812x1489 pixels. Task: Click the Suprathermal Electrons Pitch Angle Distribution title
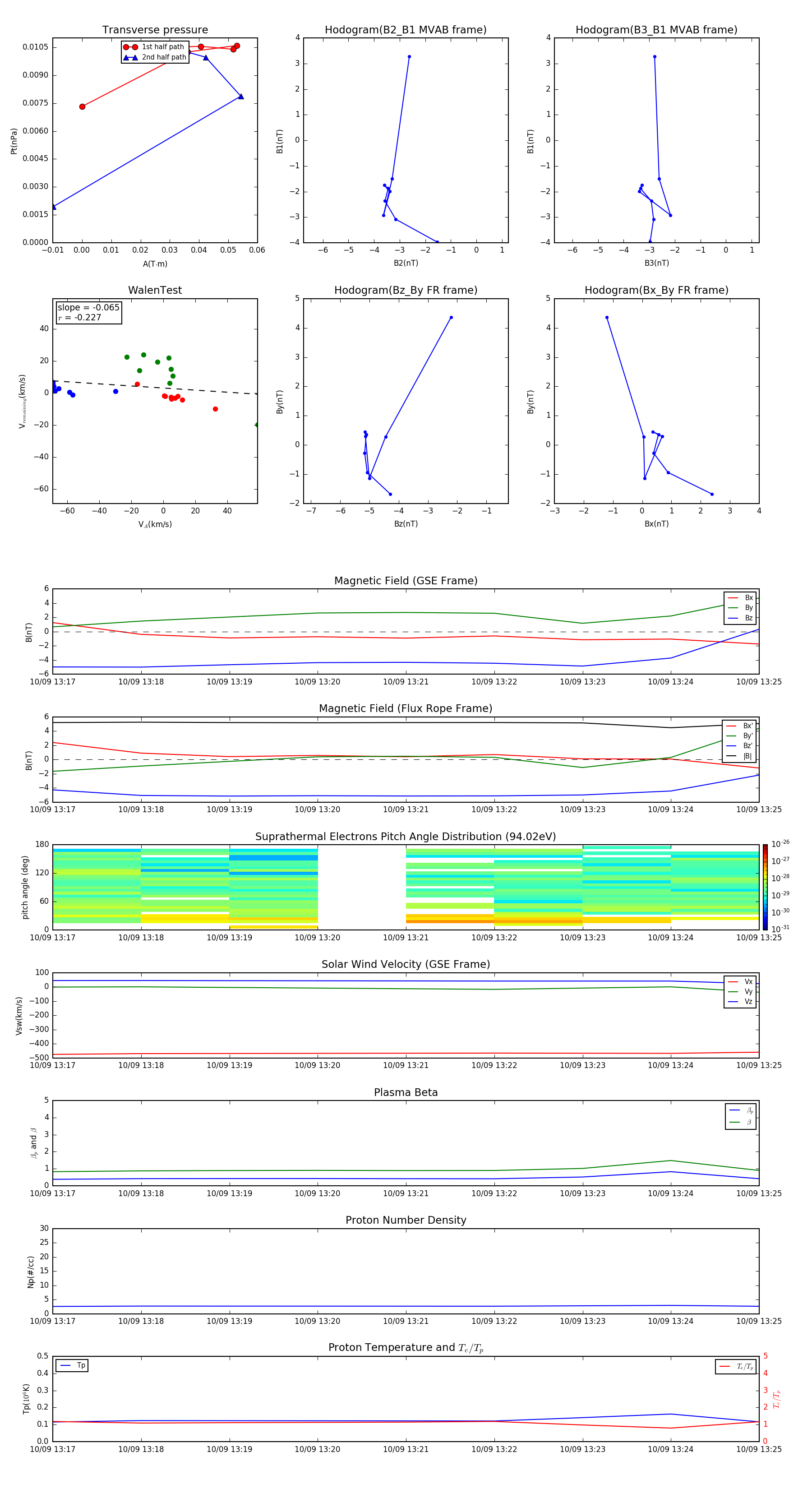(406, 837)
